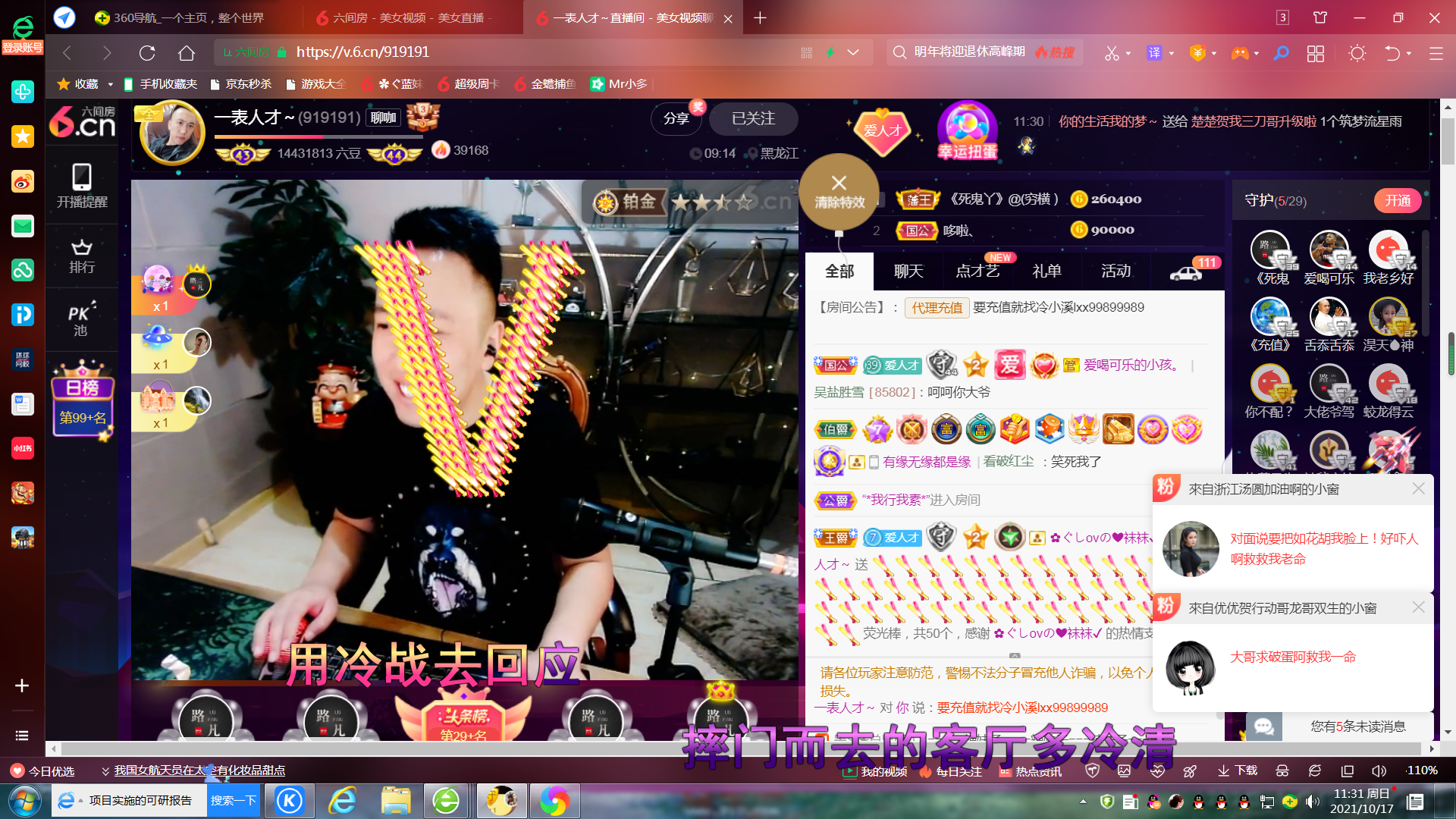This screenshot has height=819, width=1456.
Task: Open the 京东秒杀 bookmark
Action: click(x=241, y=84)
